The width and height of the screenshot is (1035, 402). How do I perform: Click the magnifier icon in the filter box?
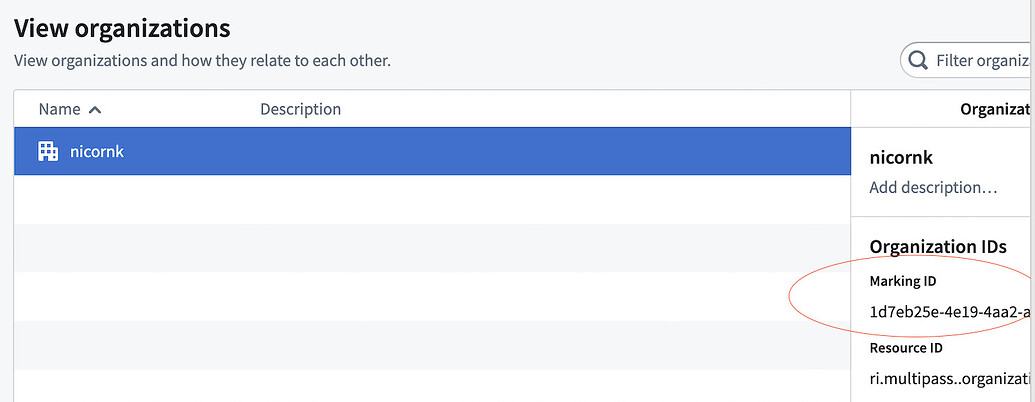918,61
